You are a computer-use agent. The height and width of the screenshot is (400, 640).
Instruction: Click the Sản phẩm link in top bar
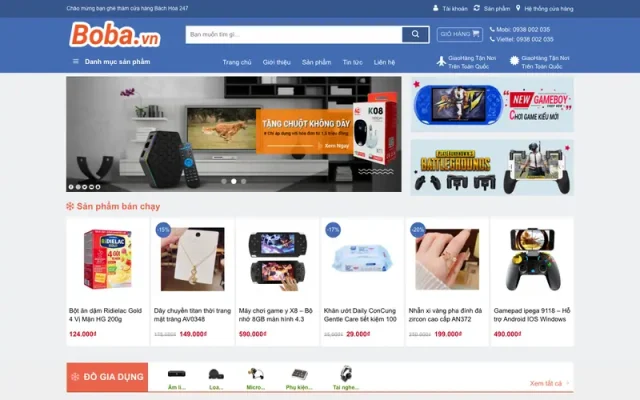497,9
